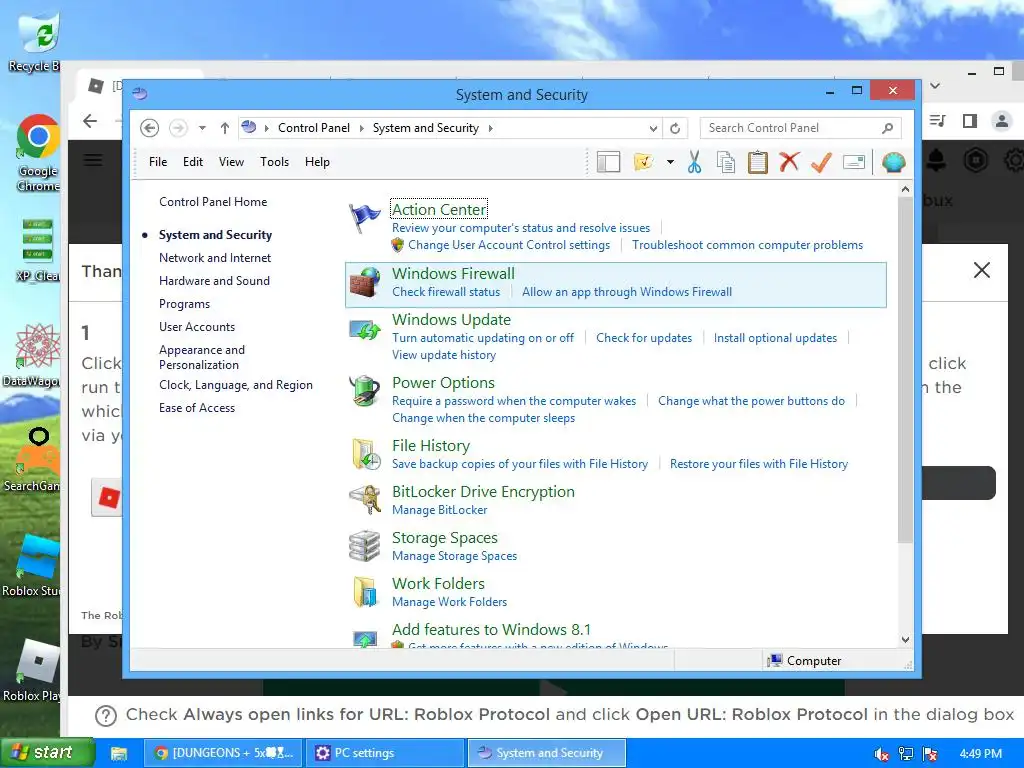The width and height of the screenshot is (1024, 768).
Task: Switch to DUNGEONS Chrome taskbar item
Action: [223, 753]
